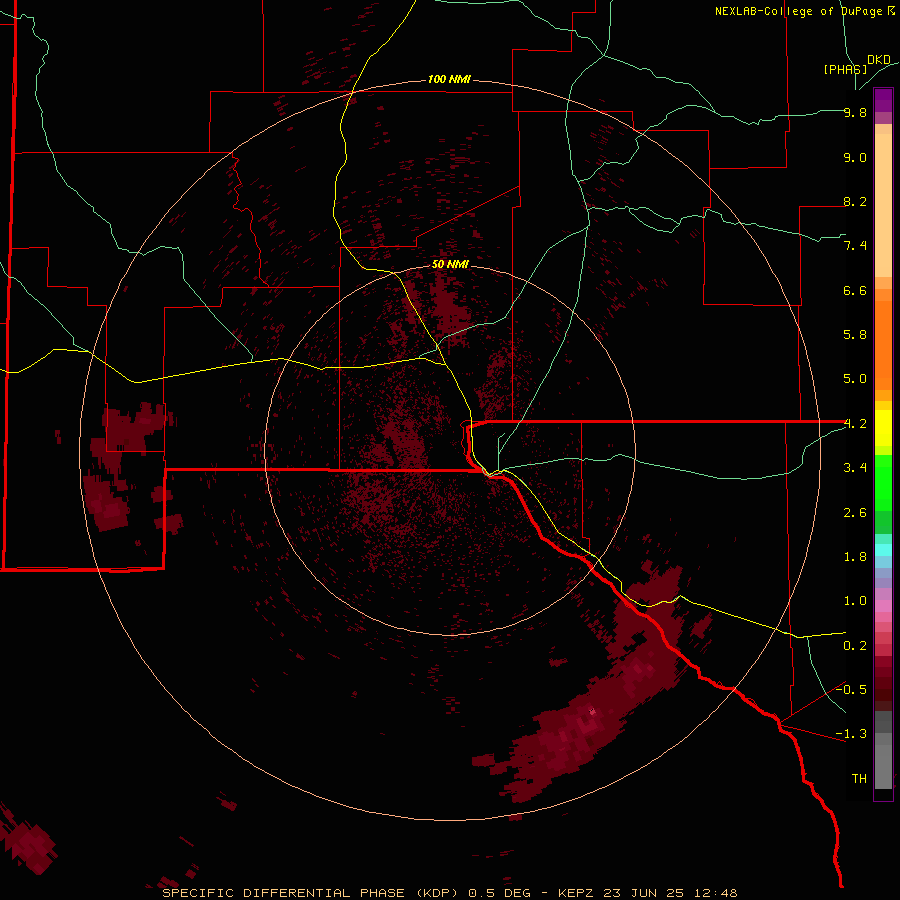
Task: Pick the yellow segment of the color bar
Action: click(x=883, y=428)
